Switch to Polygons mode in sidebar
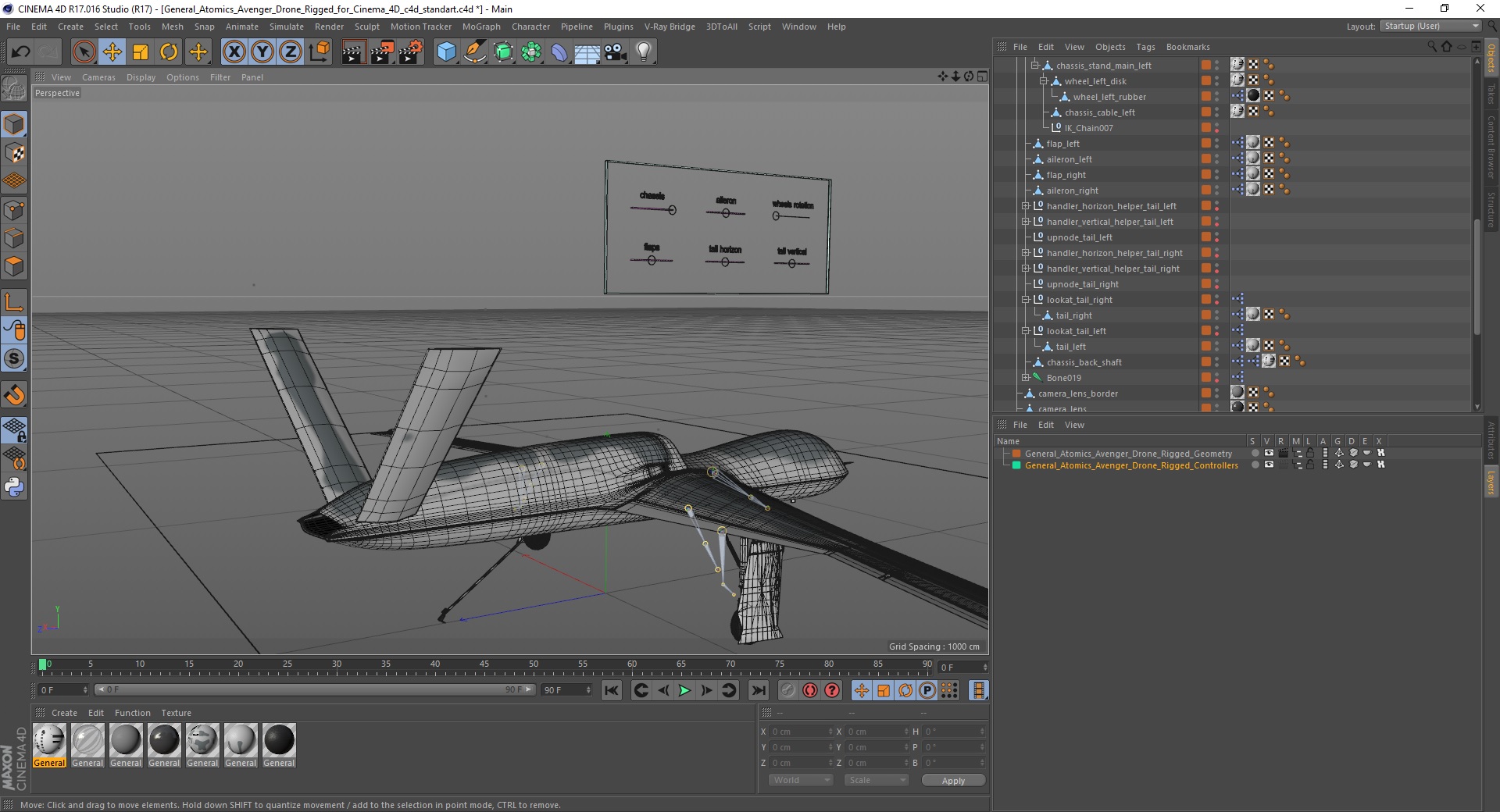This screenshot has width=1500, height=812. (14, 266)
